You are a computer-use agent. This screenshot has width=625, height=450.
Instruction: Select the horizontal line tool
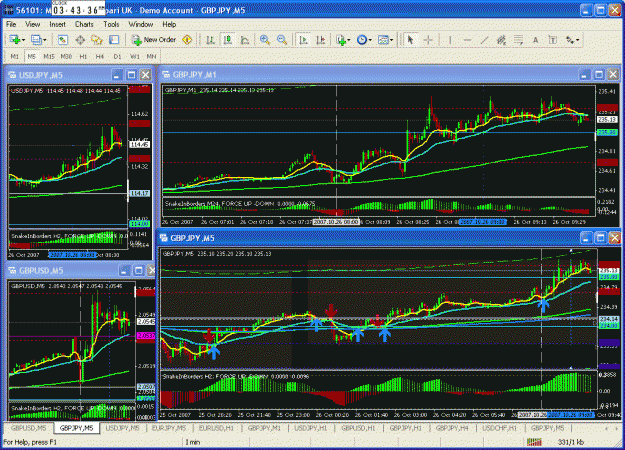pyautogui.click(x=467, y=39)
